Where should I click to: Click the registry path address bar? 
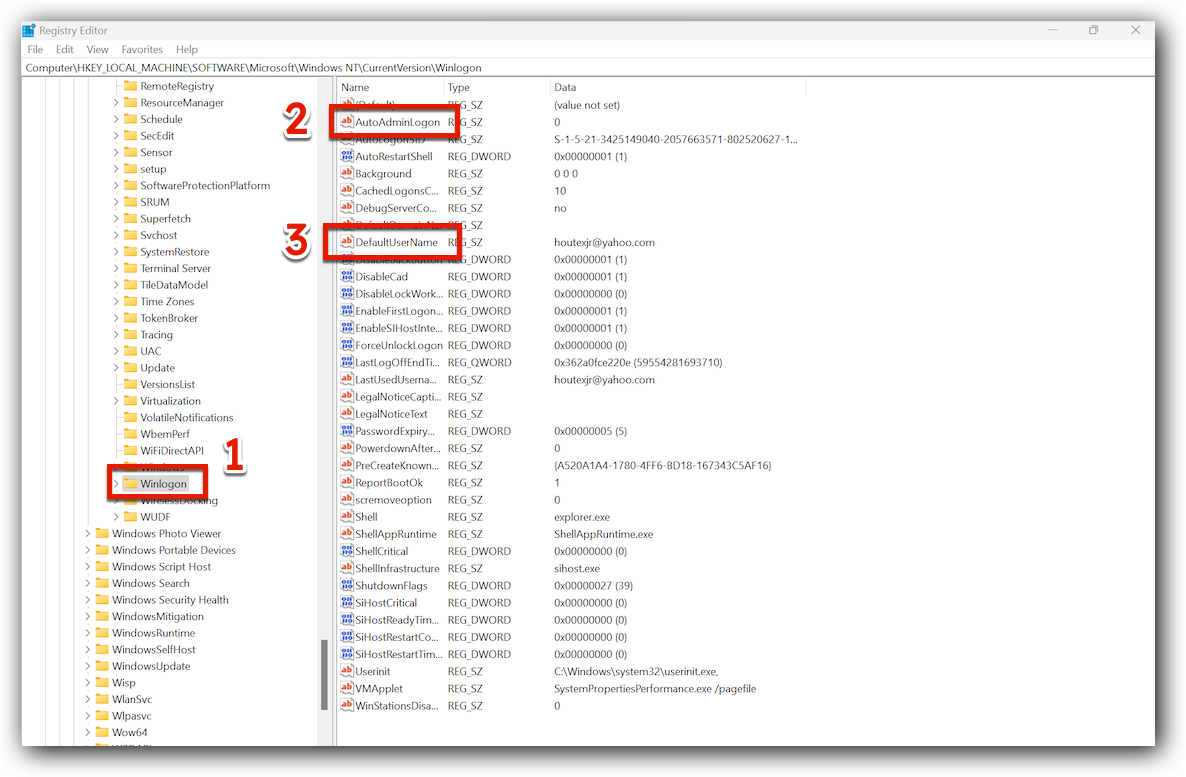(x=590, y=68)
